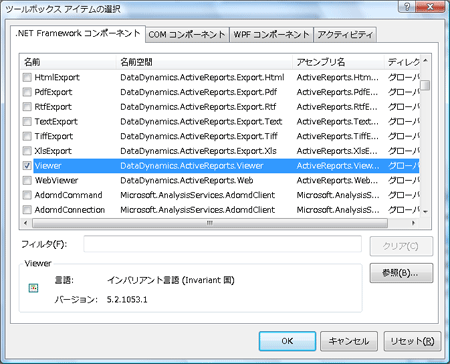Click the vertical scrollbar down arrow
450x364 pixels.
click(x=425, y=212)
